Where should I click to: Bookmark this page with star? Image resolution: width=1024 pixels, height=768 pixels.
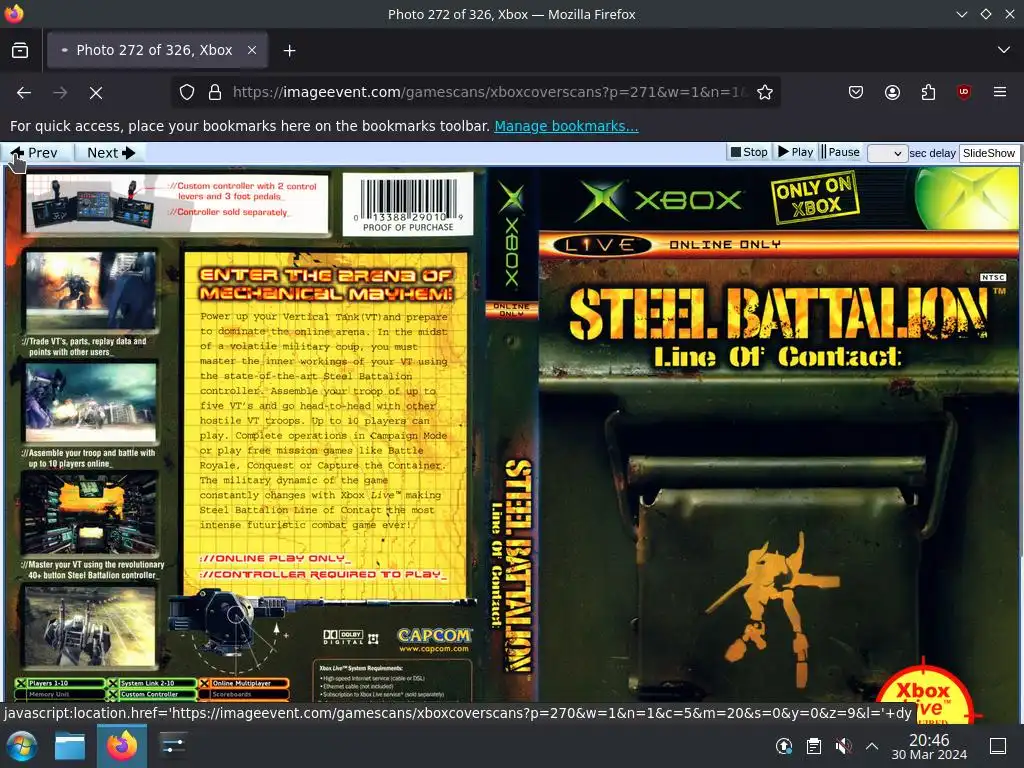(765, 93)
